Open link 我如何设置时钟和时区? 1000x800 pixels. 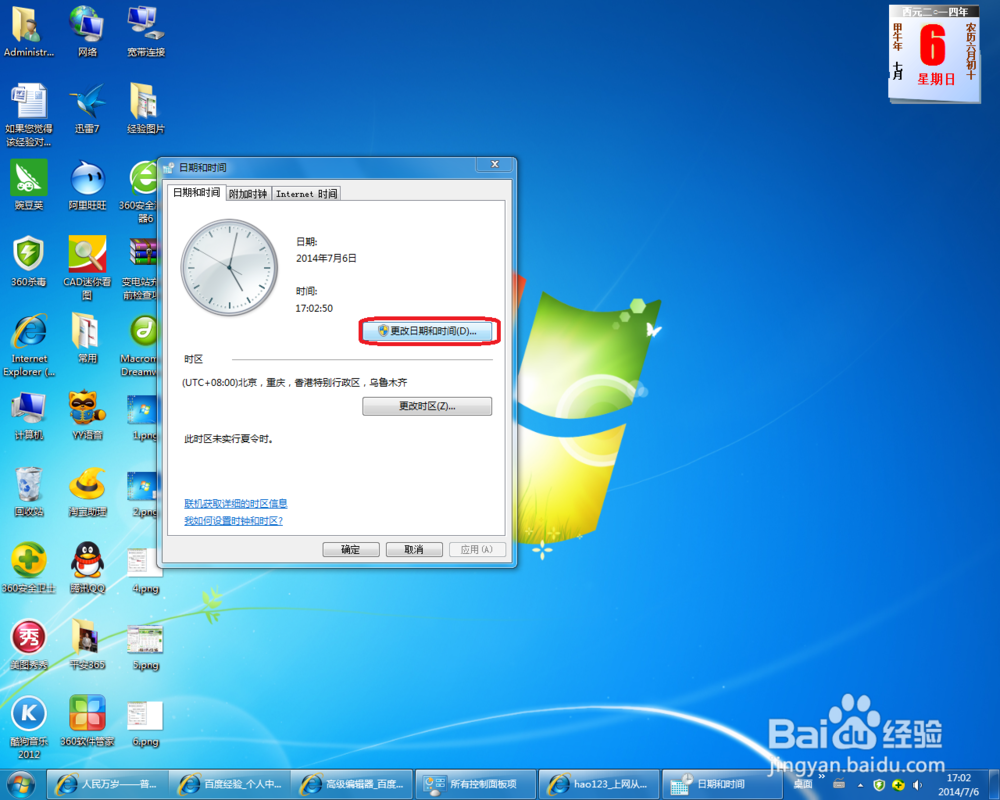coord(233,521)
